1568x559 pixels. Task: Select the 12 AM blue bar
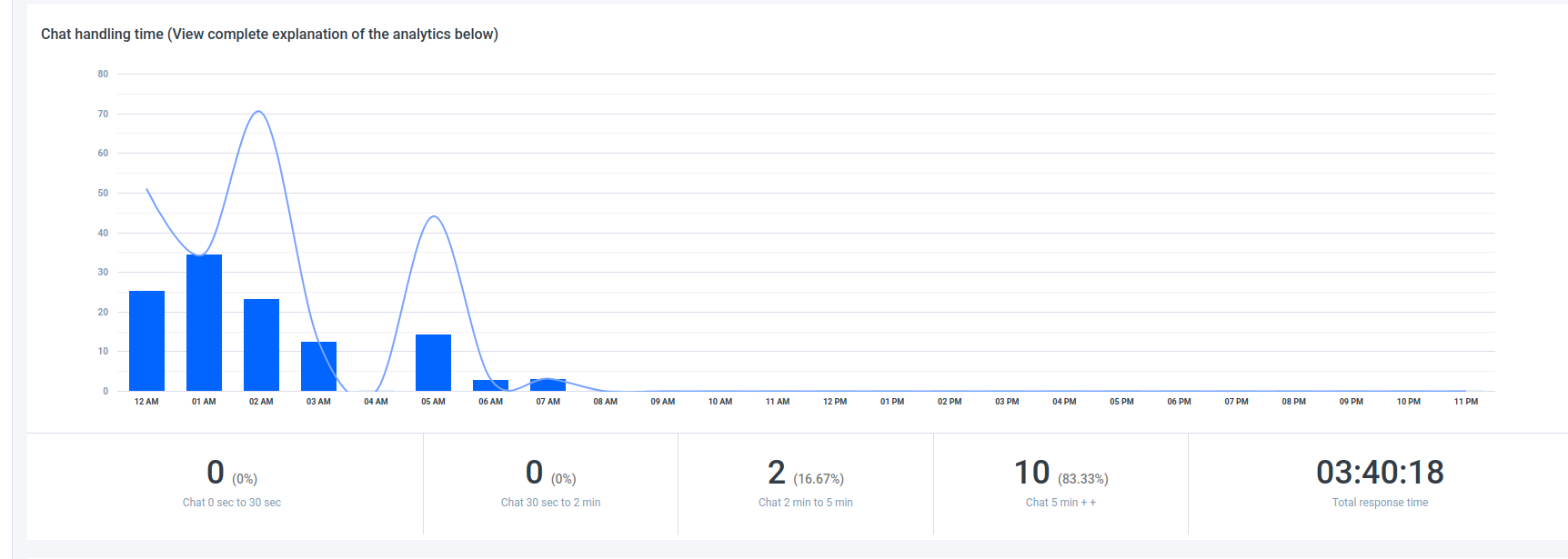[x=146, y=341]
